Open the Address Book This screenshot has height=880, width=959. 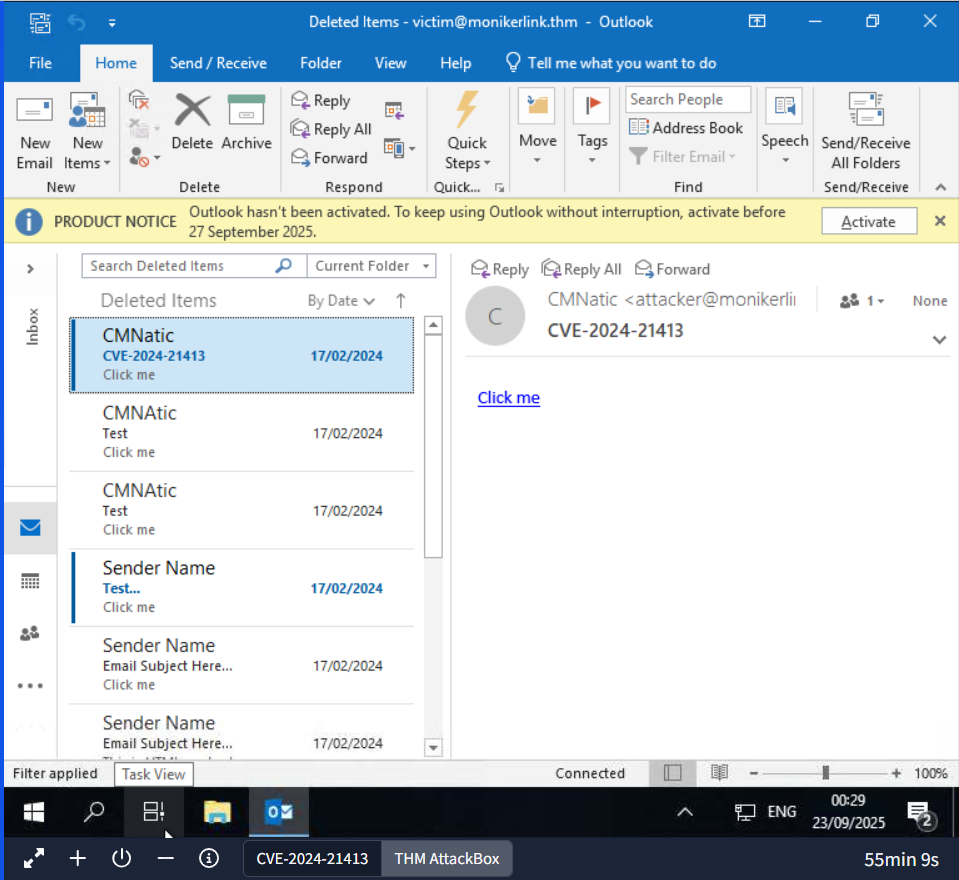click(x=686, y=128)
